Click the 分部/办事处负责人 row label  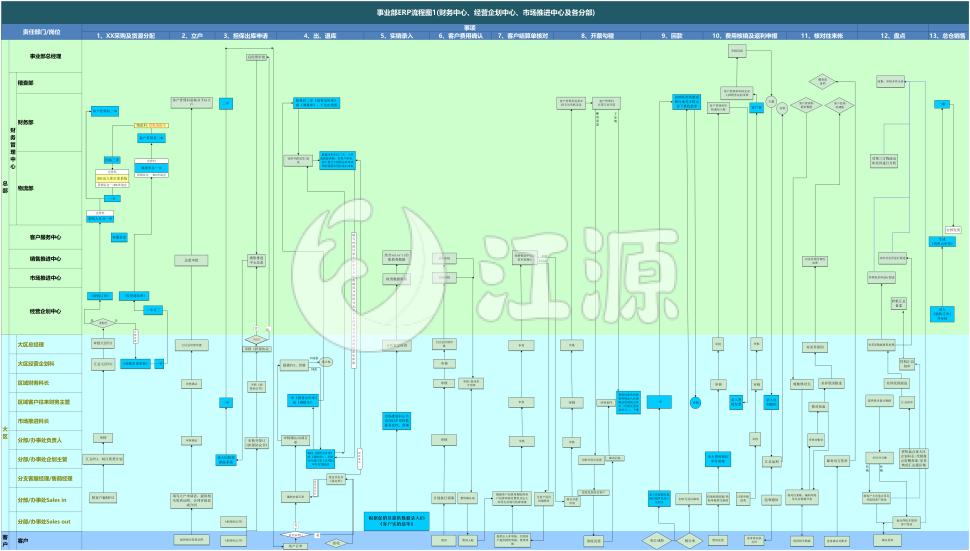[40, 440]
